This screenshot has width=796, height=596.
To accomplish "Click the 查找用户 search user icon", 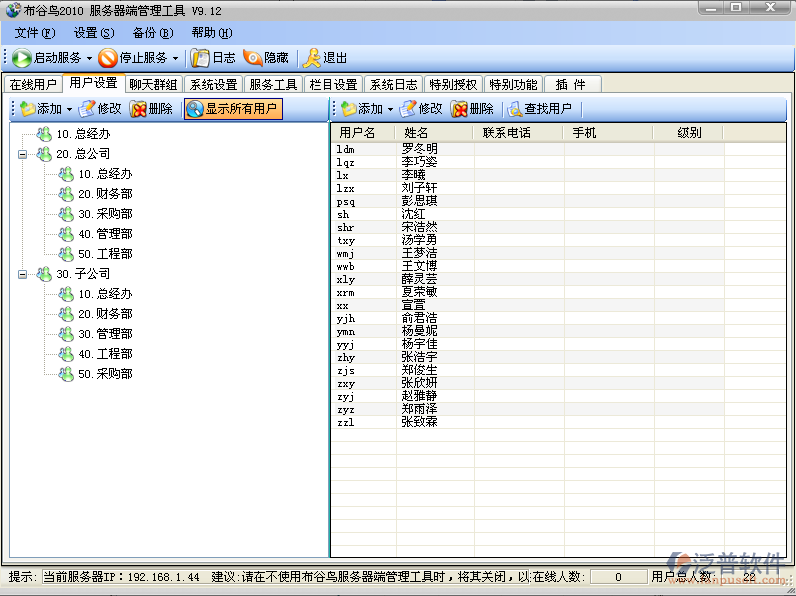I will point(515,109).
